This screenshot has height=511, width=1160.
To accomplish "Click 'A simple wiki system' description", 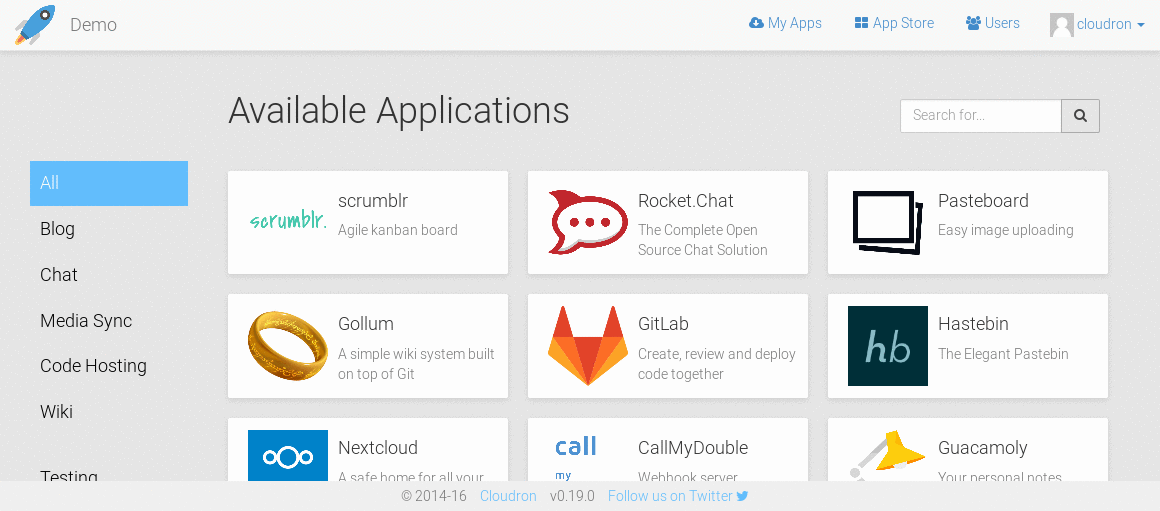I will 417,364.
